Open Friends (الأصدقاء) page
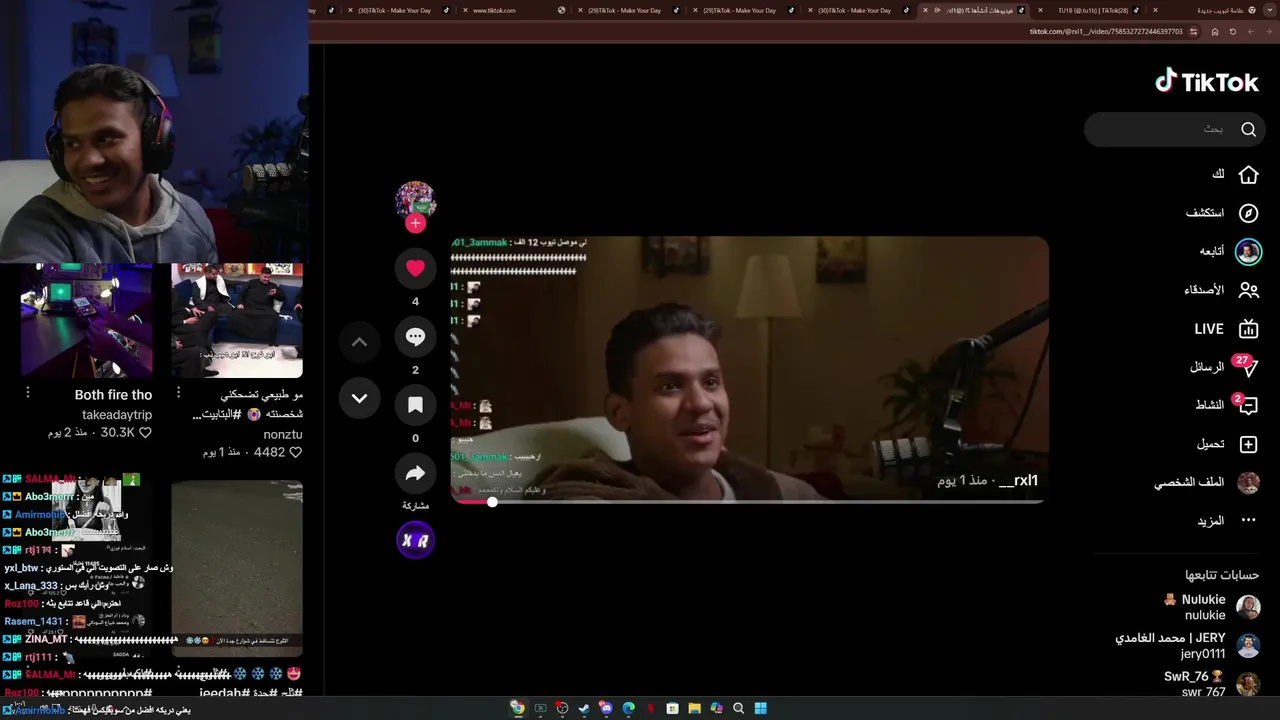 (x=1221, y=290)
